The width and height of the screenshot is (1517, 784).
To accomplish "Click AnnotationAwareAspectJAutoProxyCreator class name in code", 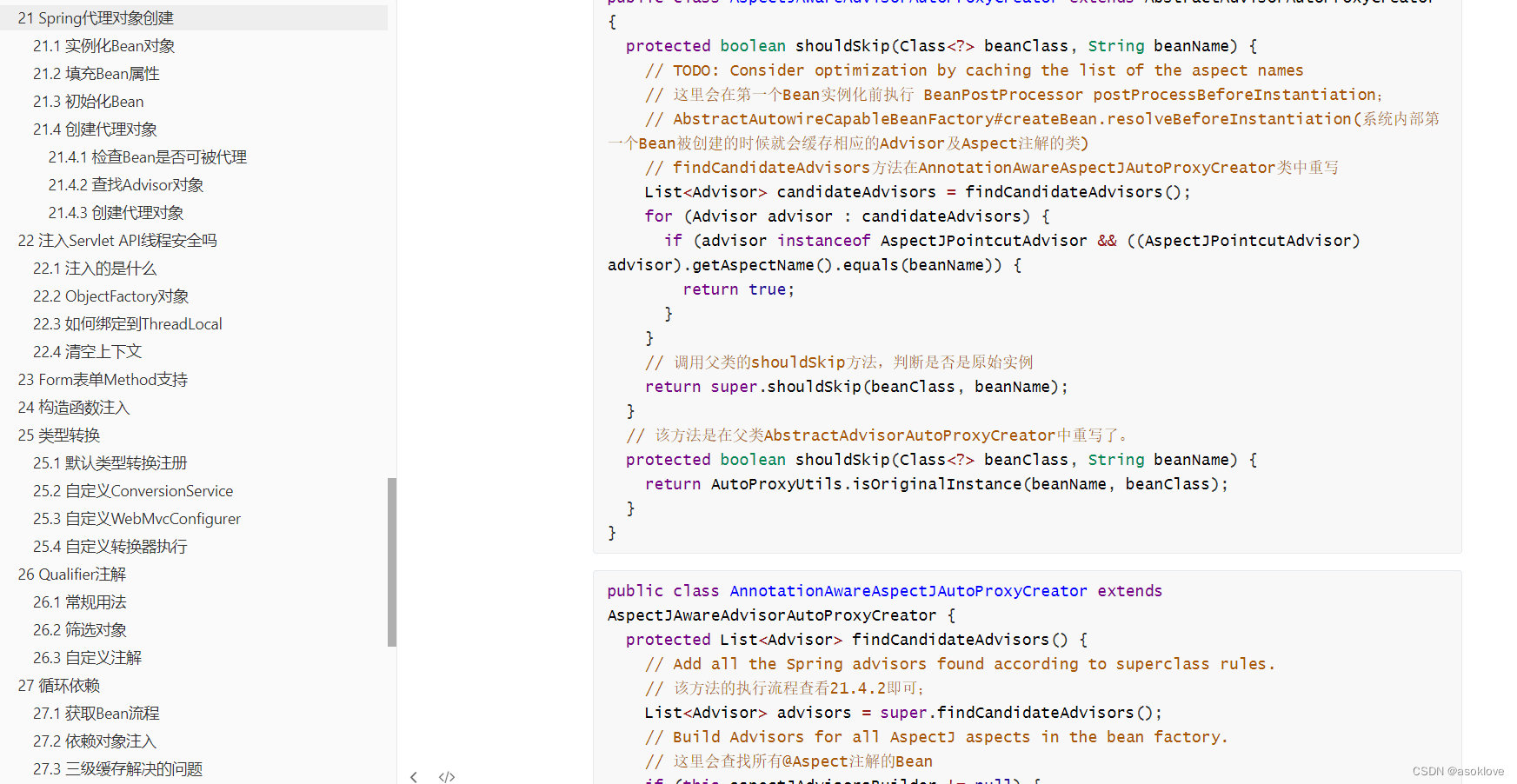I will coord(908,591).
